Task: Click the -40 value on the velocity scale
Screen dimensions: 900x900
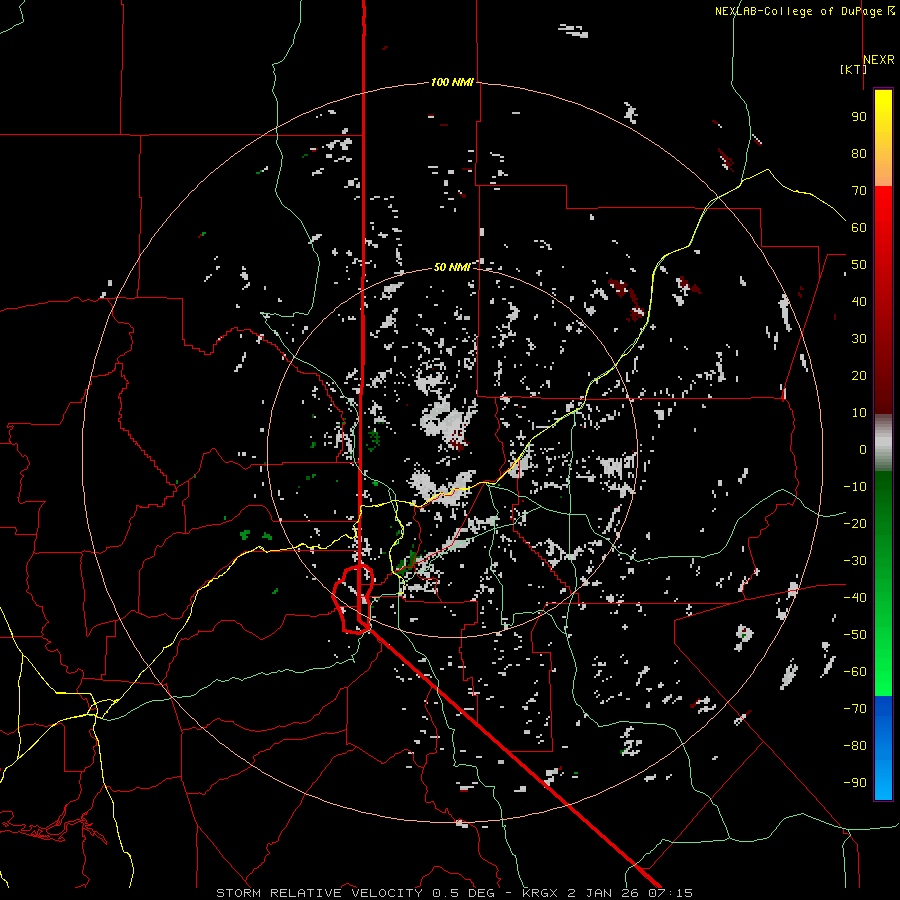Action: coord(855,598)
